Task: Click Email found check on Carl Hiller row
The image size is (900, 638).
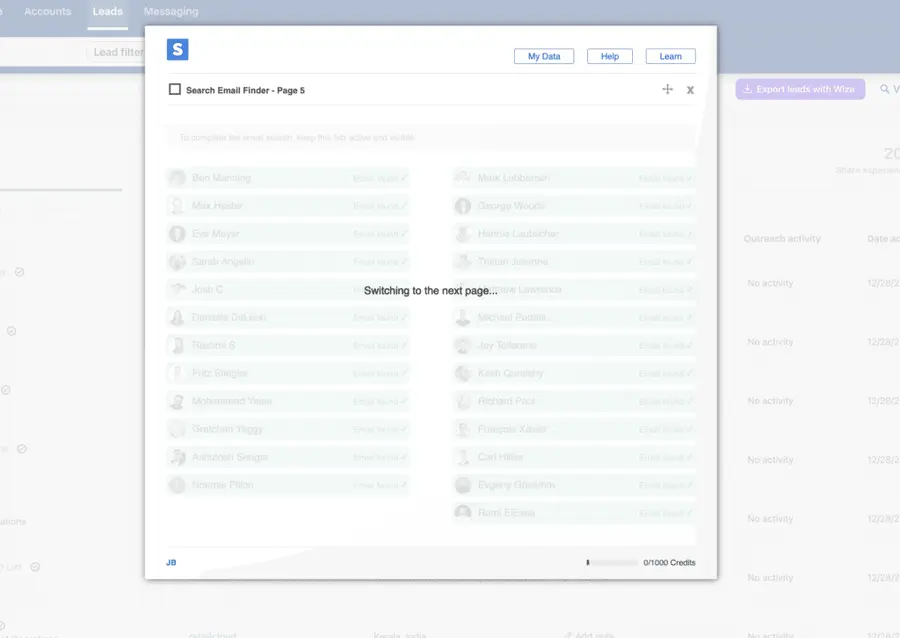Action: point(666,458)
